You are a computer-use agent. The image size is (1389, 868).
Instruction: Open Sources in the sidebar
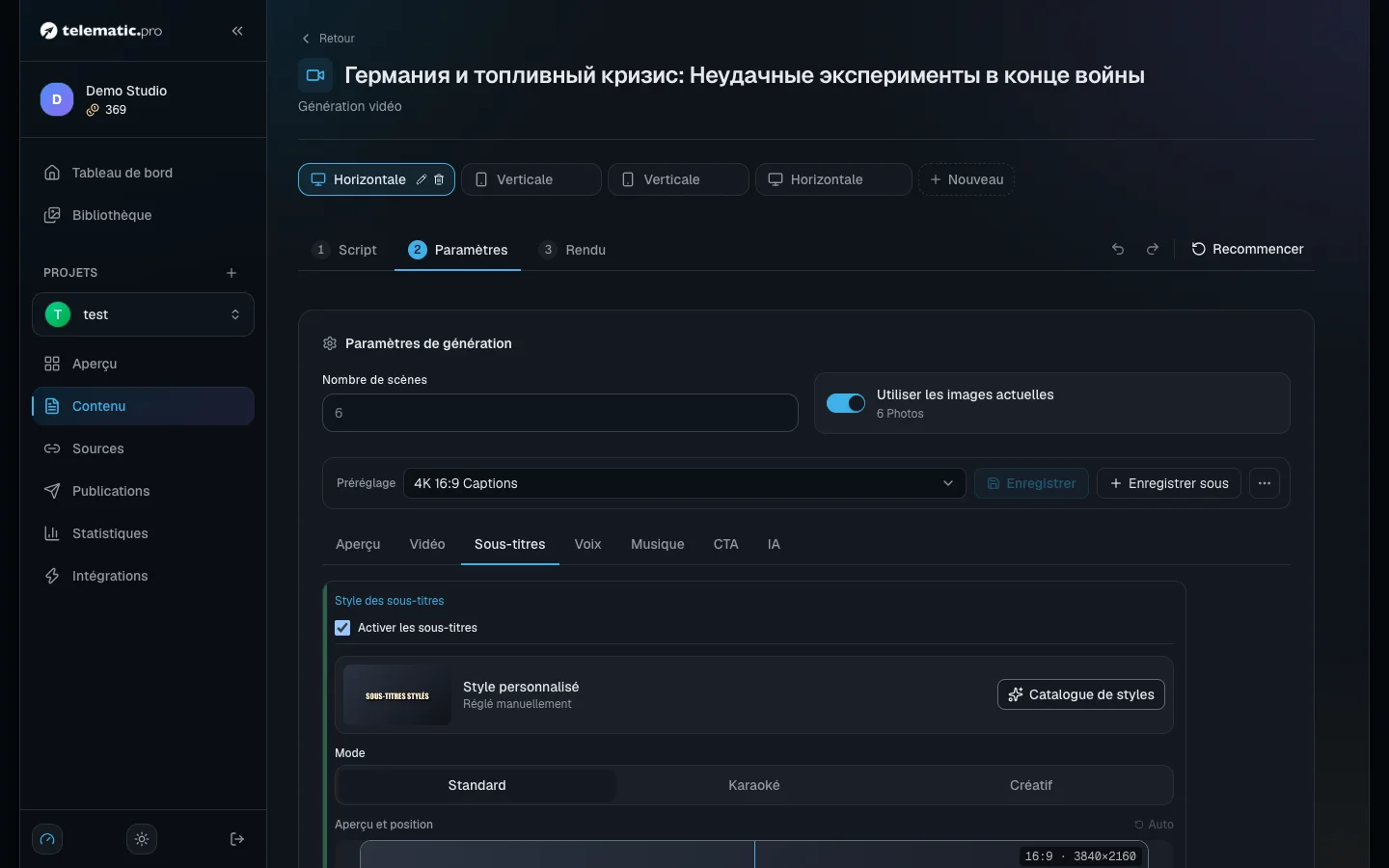click(x=143, y=448)
